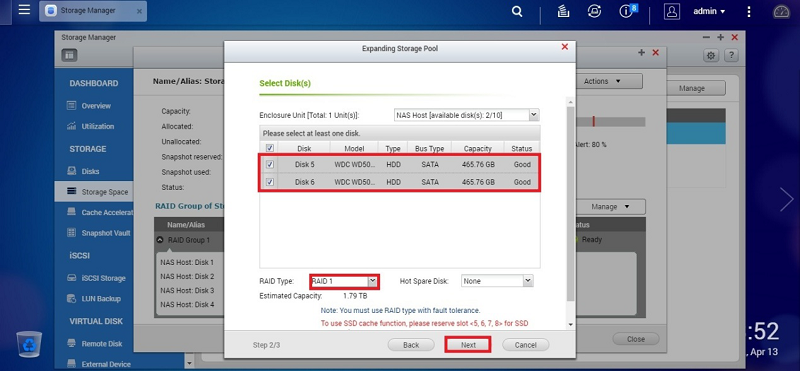Viewport: 800px width, 371px height.
Task: Toggle the select-all disks checkbox
Action: (x=270, y=148)
